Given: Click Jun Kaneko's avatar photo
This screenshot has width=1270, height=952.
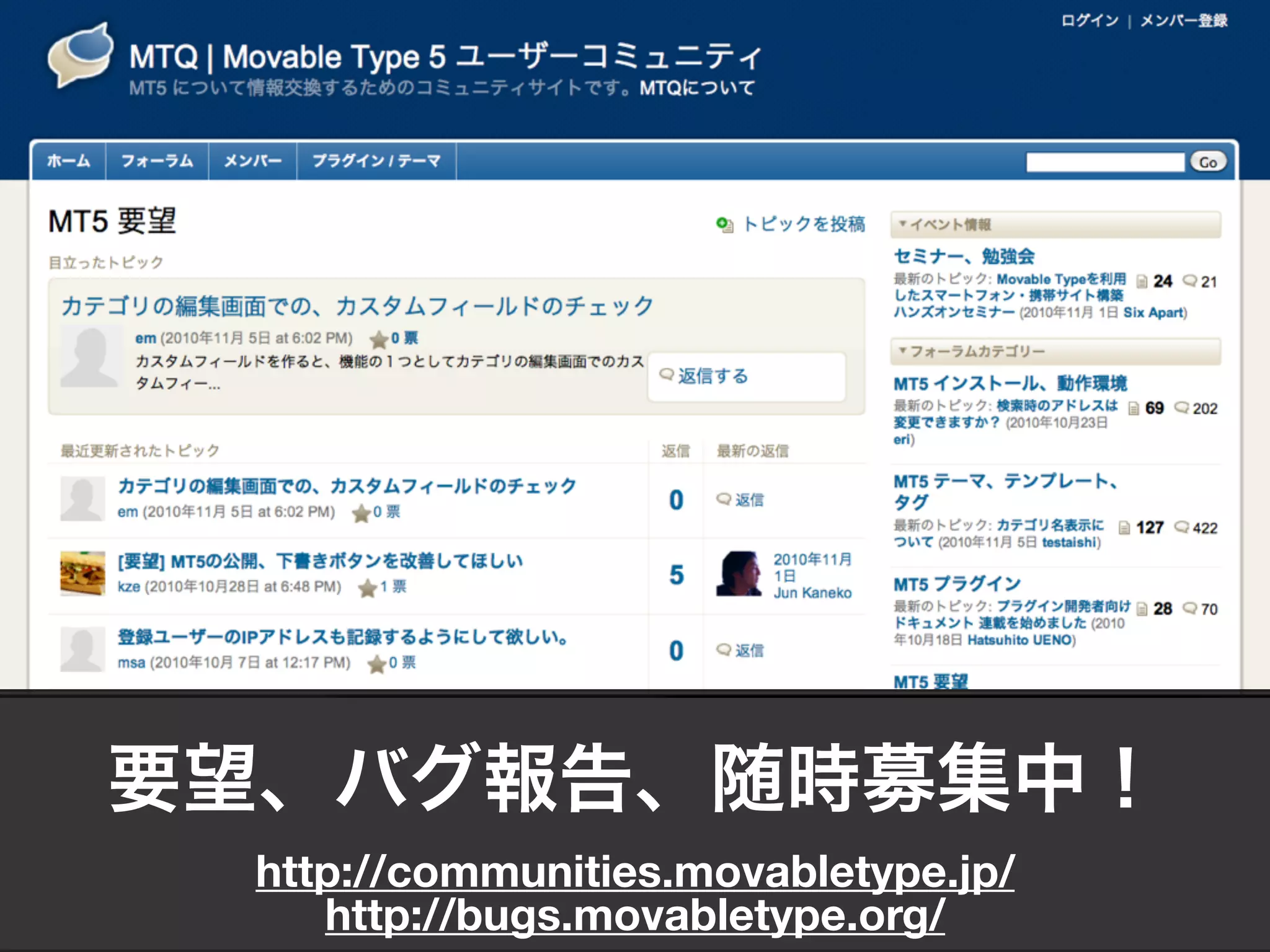Looking at the screenshot, I should click(x=739, y=573).
